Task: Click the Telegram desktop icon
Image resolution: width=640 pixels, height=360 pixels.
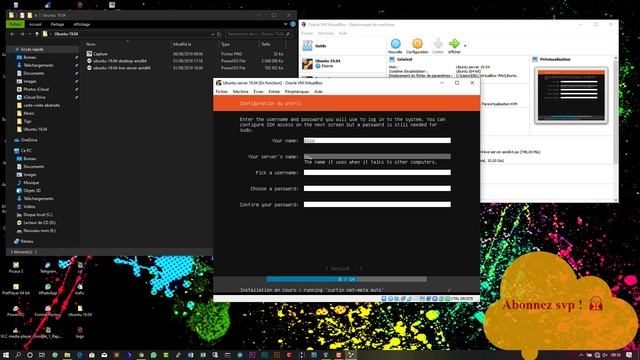Action: [48, 267]
